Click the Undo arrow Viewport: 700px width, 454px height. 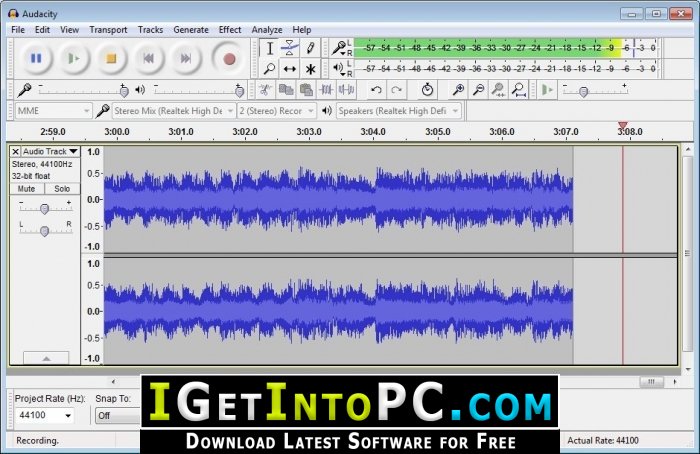[x=376, y=90]
